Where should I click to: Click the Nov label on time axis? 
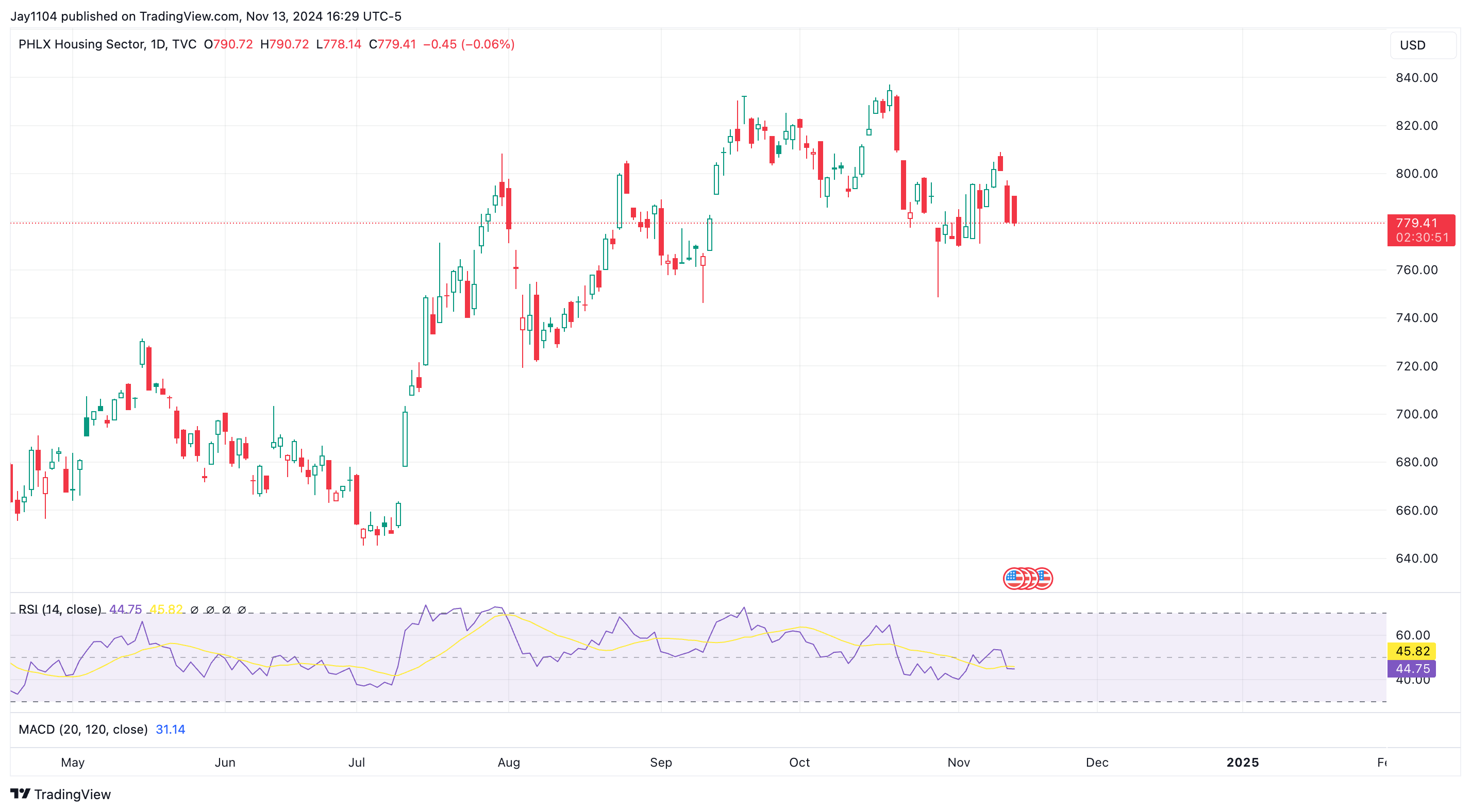[x=959, y=763]
